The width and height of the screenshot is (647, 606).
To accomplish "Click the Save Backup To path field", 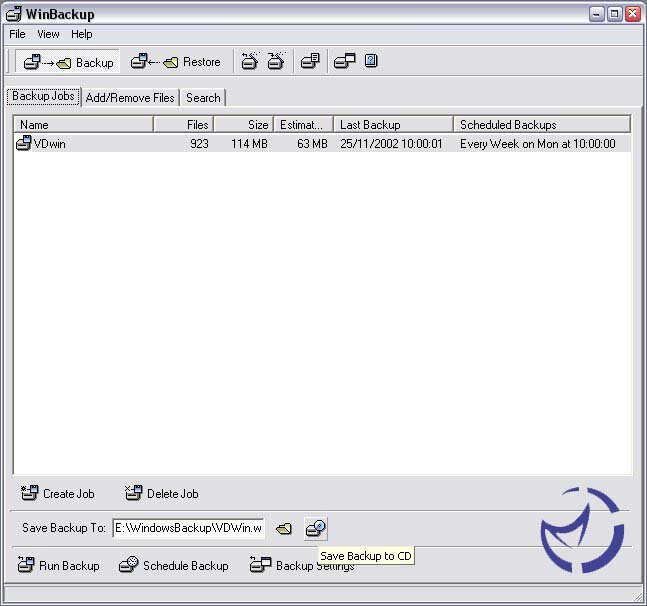I will pos(188,528).
